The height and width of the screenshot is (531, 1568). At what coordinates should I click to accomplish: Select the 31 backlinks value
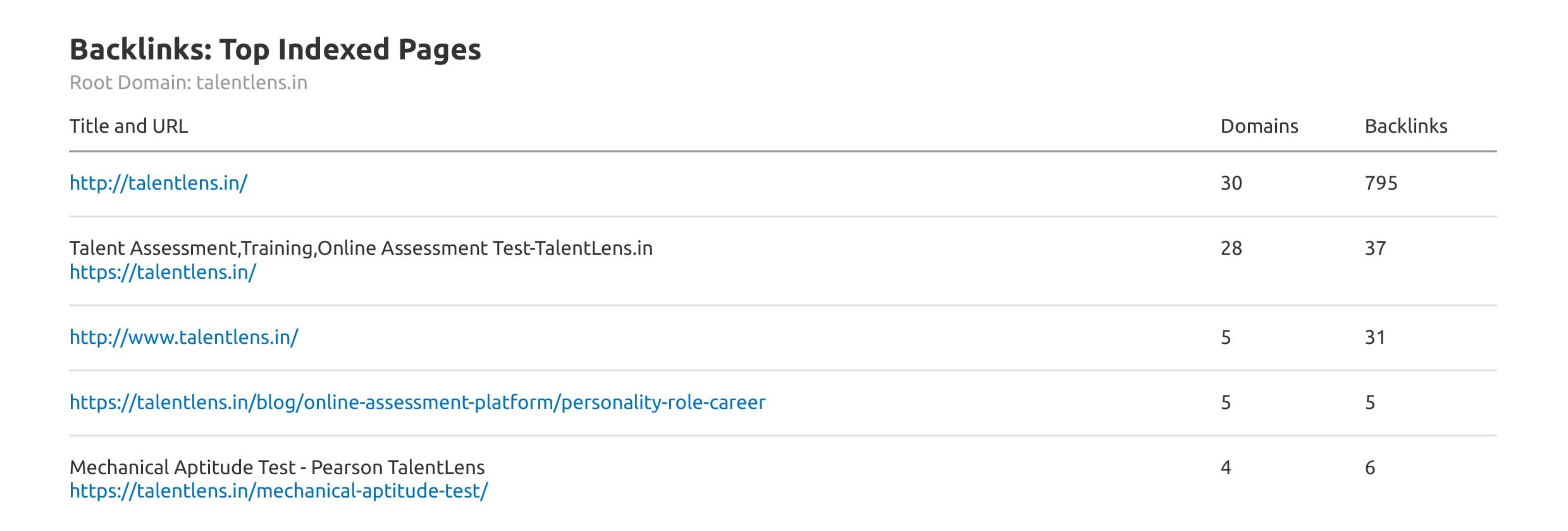[x=1375, y=338]
